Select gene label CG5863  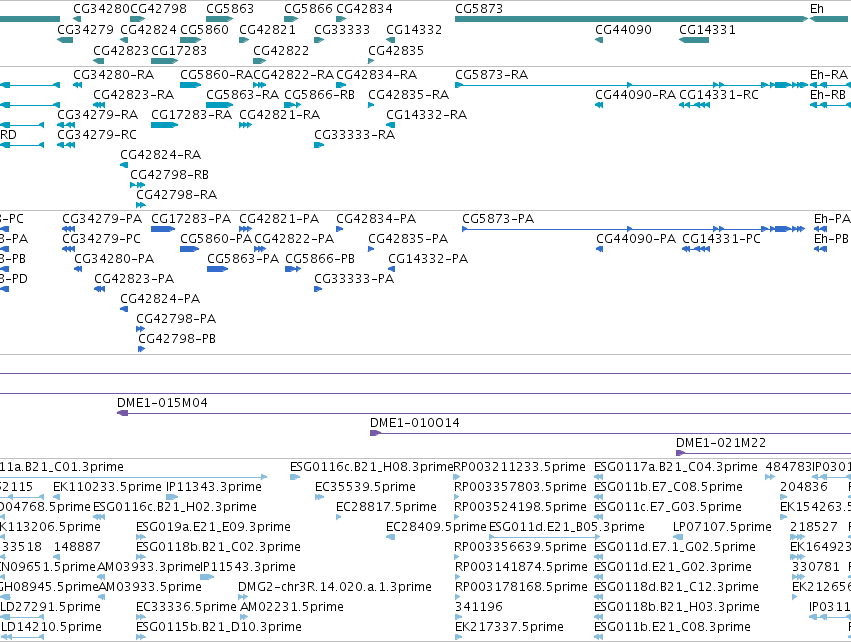[x=230, y=9]
